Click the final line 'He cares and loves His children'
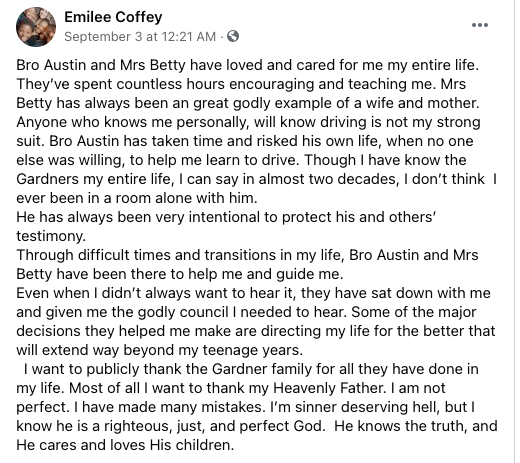520x463 pixels. pyautogui.click(x=125, y=445)
